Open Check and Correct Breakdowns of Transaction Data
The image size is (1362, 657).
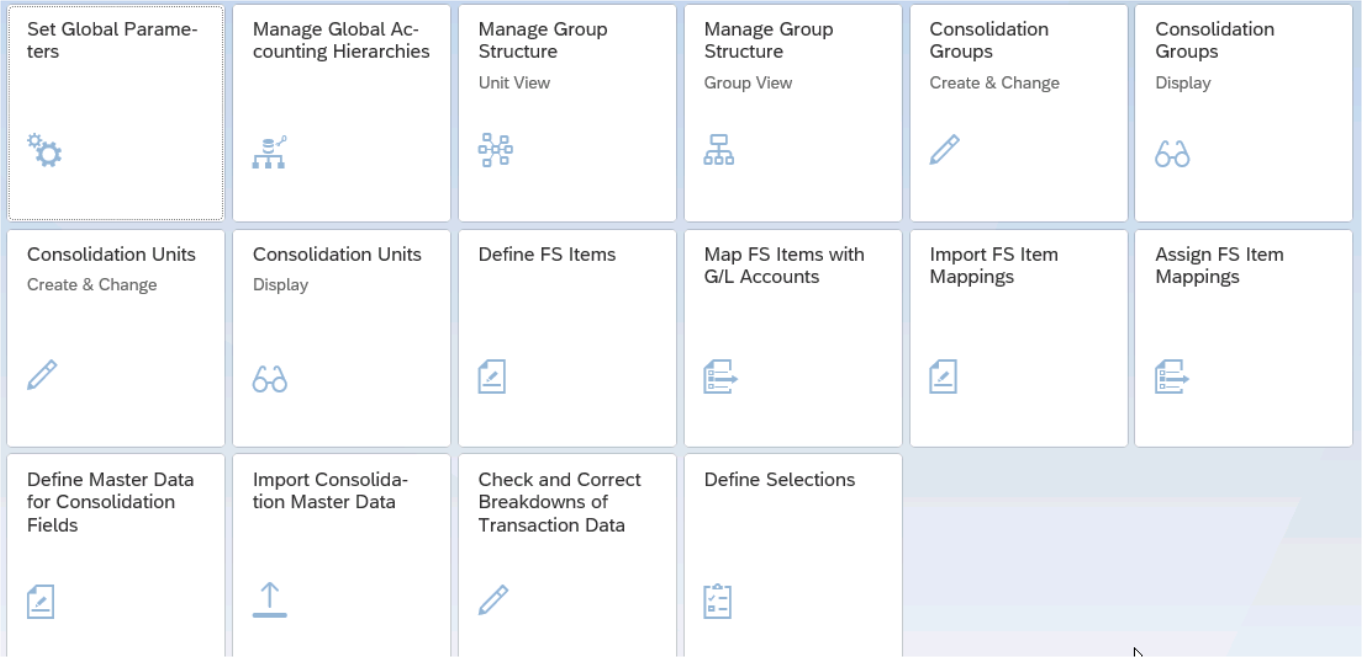(x=567, y=555)
